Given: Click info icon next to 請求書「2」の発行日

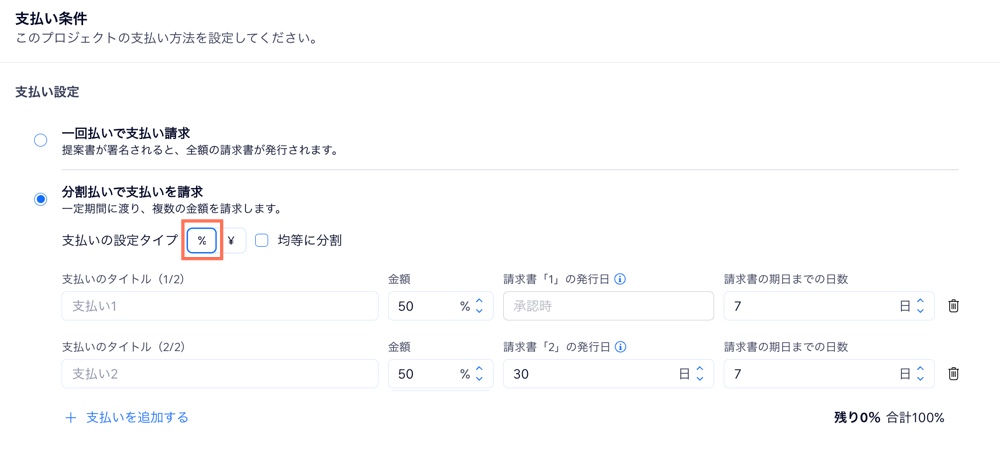Looking at the screenshot, I should 620,348.
